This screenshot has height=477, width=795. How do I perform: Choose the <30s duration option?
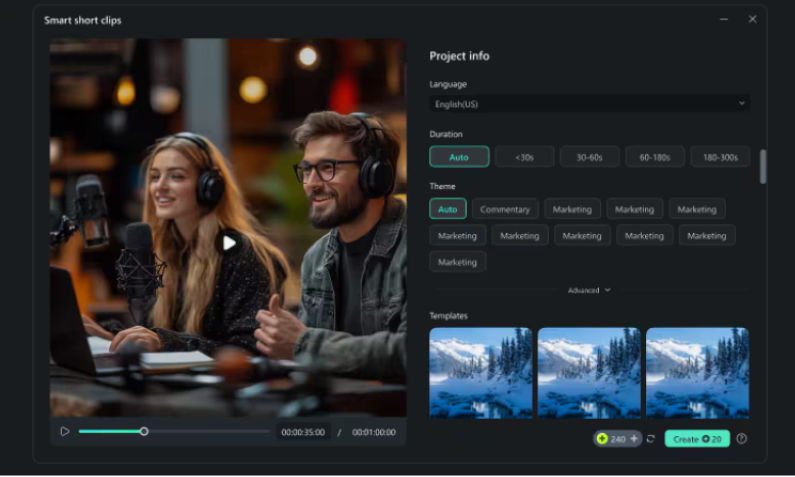(524, 157)
